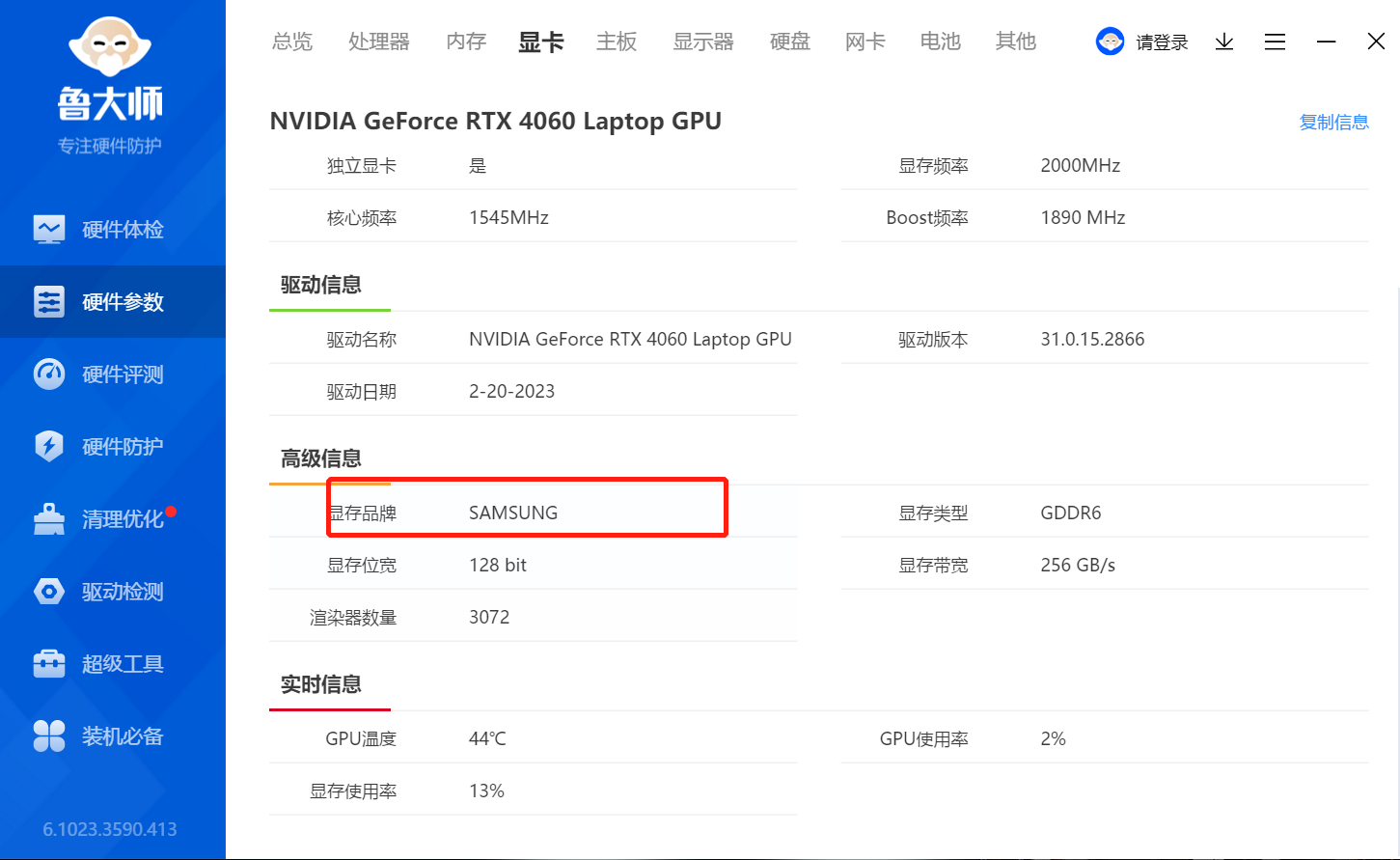This screenshot has width=1400, height=860.
Task: Switch to 总览 tab
Action: tap(292, 42)
